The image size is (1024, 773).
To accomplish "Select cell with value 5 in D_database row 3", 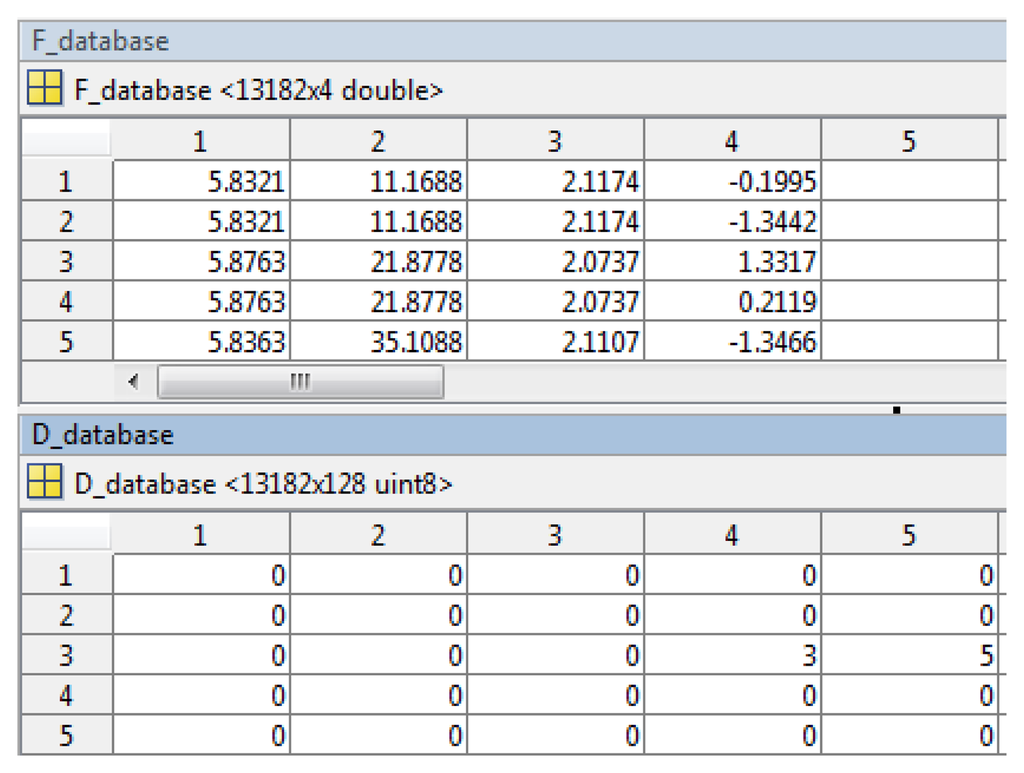I will point(909,655).
